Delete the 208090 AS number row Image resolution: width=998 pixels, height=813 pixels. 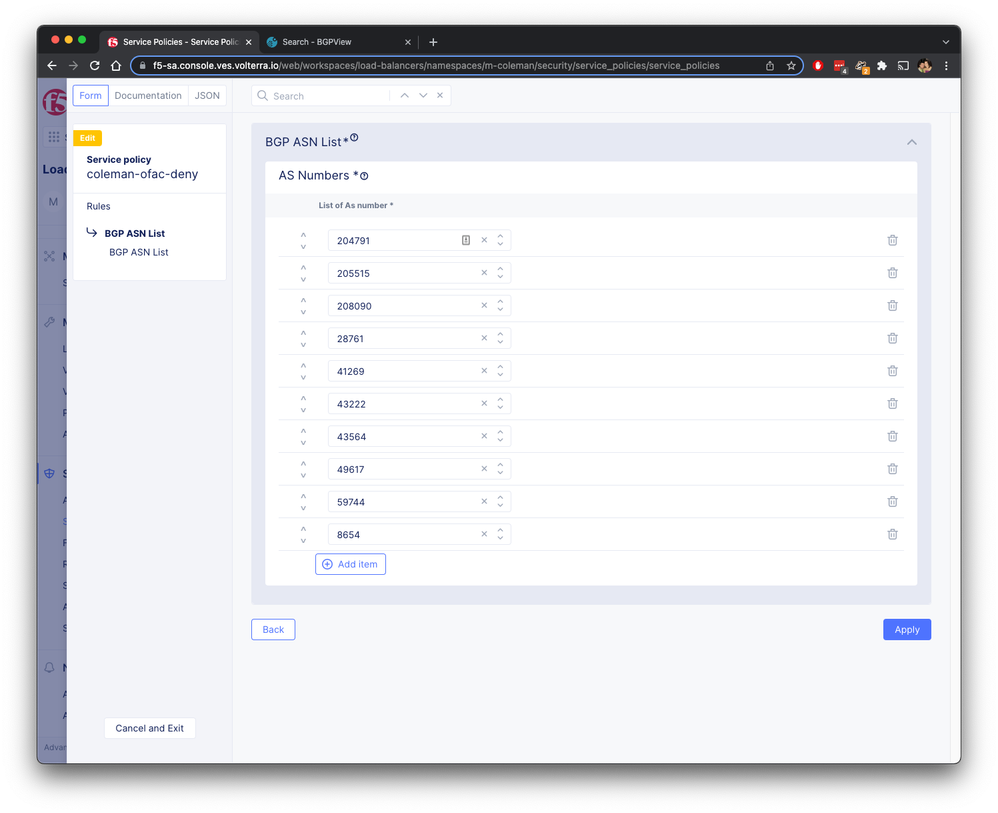click(x=892, y=306)
